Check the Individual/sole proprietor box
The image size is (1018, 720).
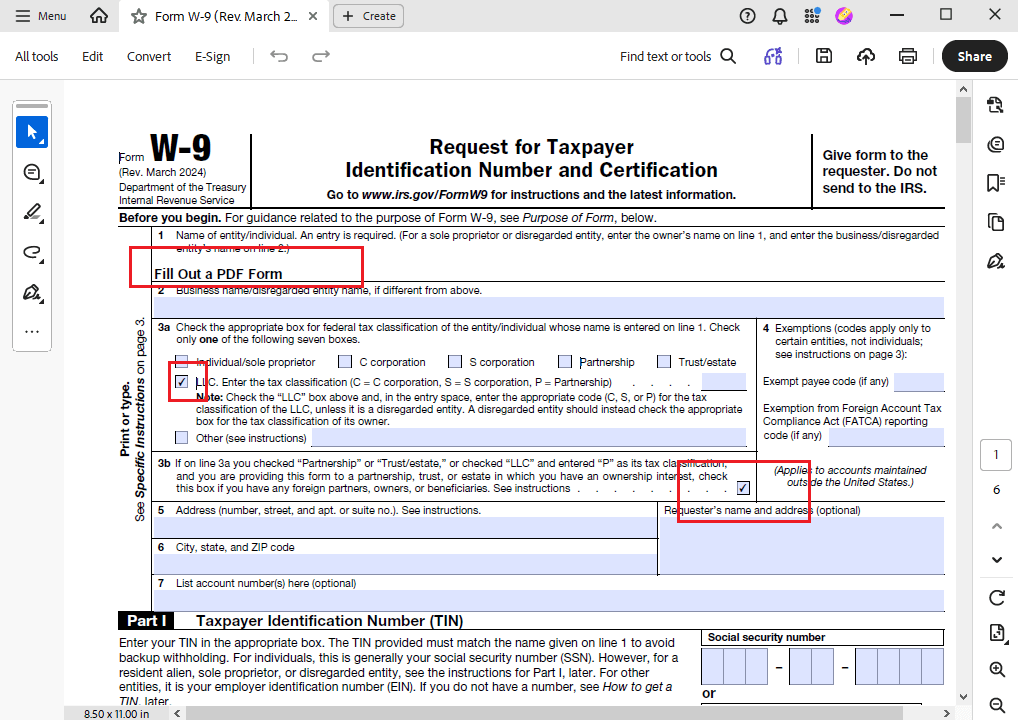182,362
